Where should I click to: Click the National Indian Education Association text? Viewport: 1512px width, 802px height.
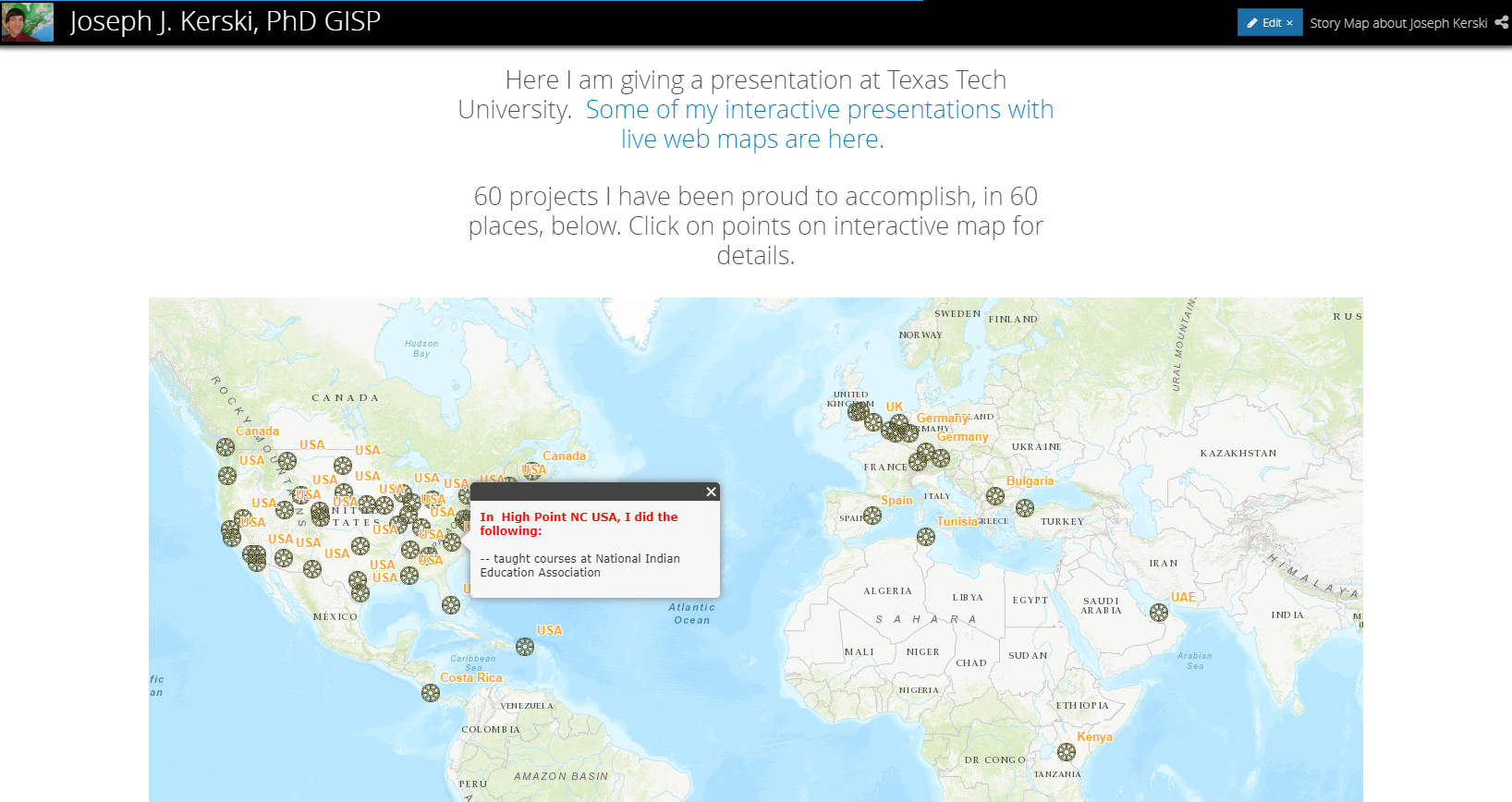[x=580, y=565]
